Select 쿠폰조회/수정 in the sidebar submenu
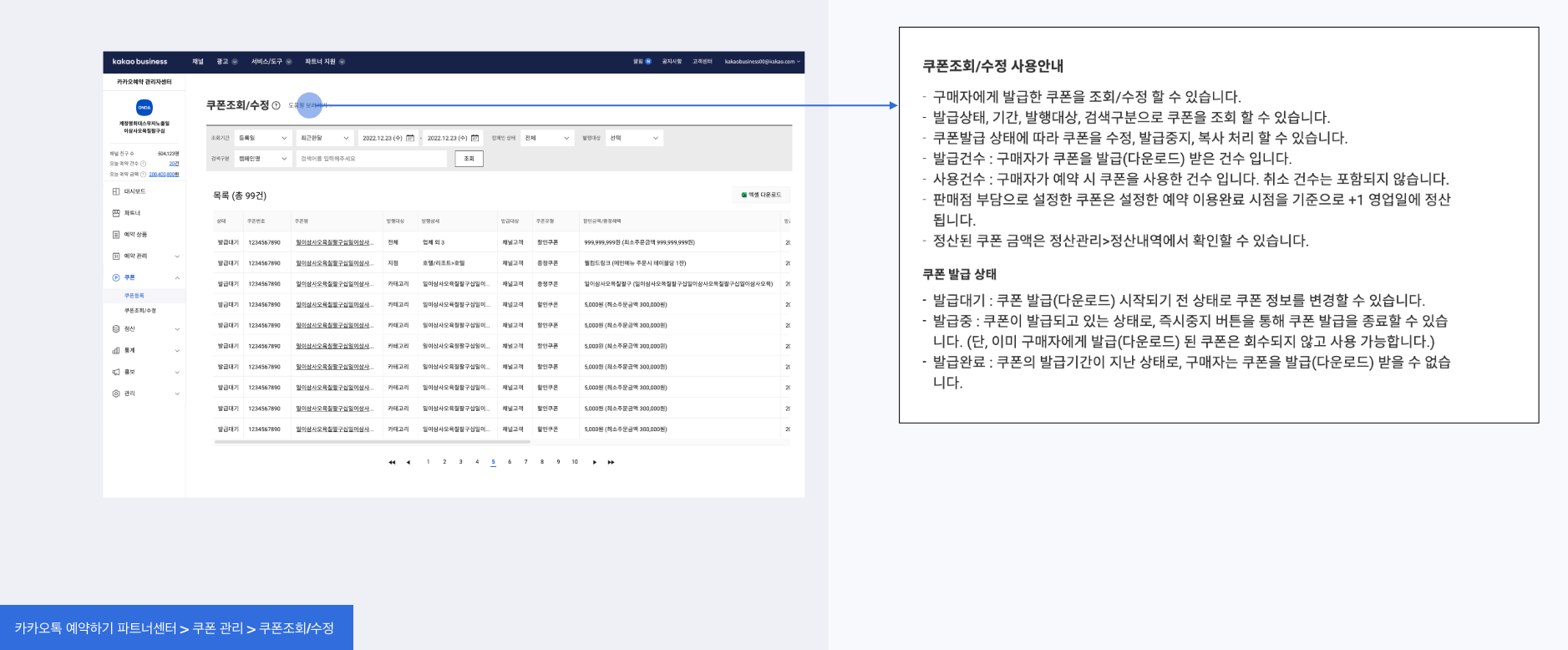The height and width of the screenshot is (650, 1568). coord(140,311)
